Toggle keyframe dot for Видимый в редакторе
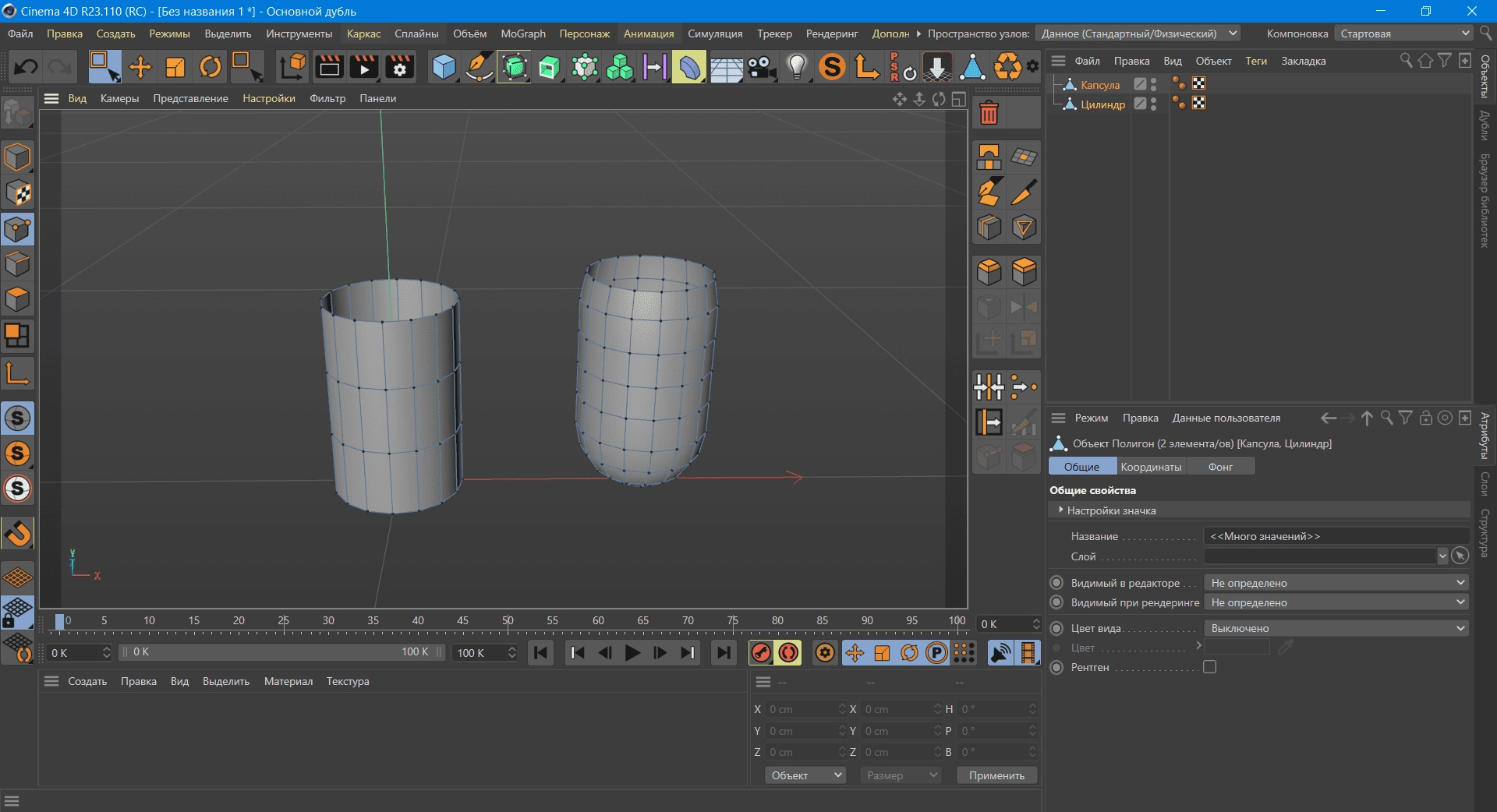Screen dimensions: 1497x812 pyautogui.click(x=1056, y=583)
